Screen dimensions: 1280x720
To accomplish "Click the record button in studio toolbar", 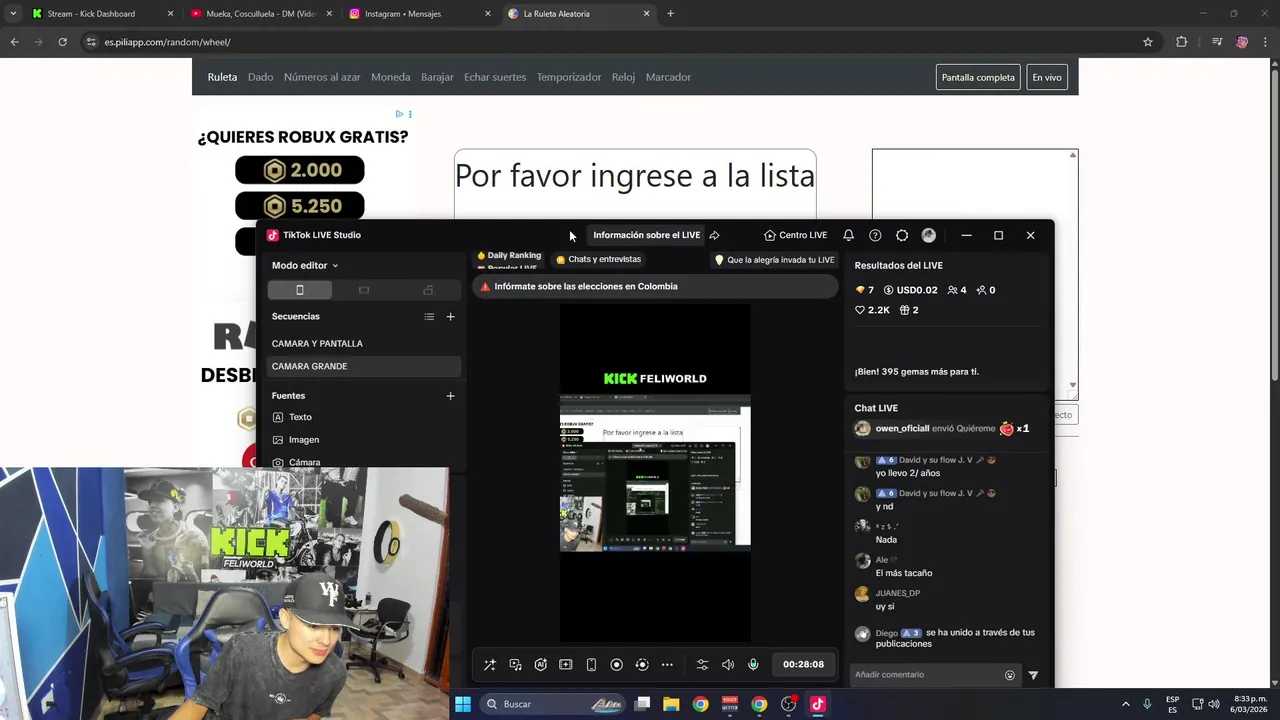I will (616, 665).
